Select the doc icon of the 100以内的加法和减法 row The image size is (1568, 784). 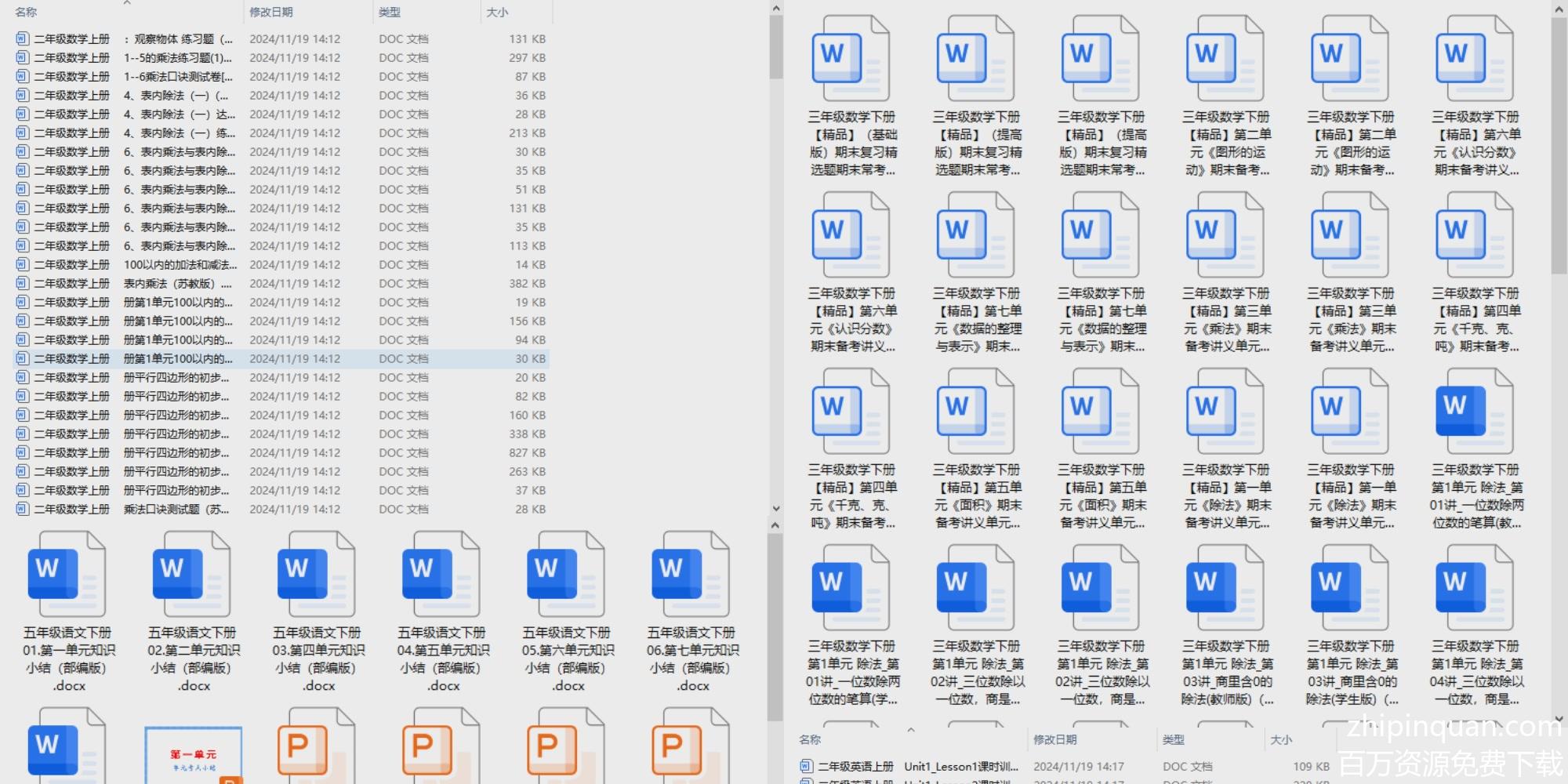22,264
